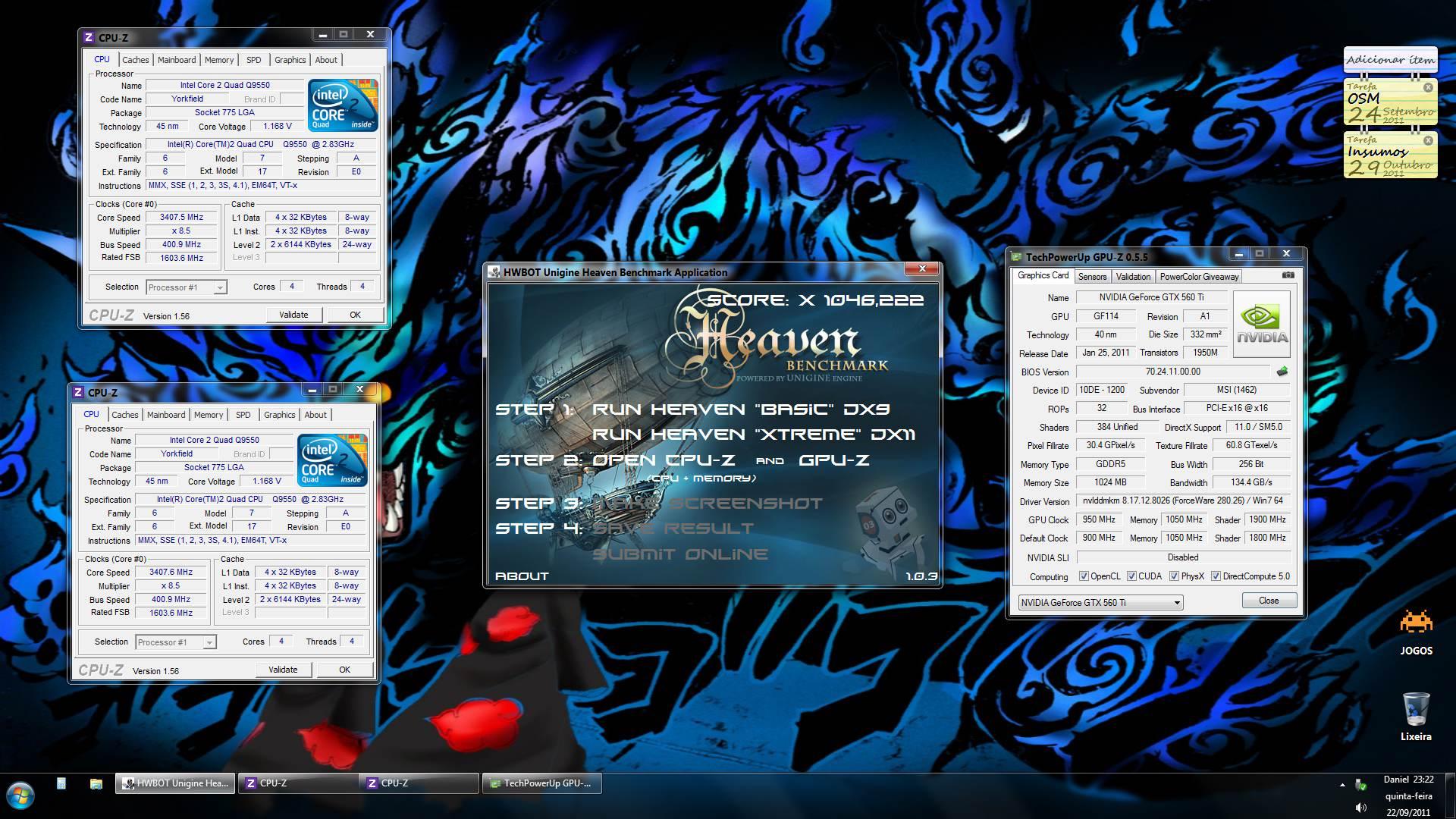
Task: Click Run Heaven "Basic" DX9
Action: pos(740,409)
